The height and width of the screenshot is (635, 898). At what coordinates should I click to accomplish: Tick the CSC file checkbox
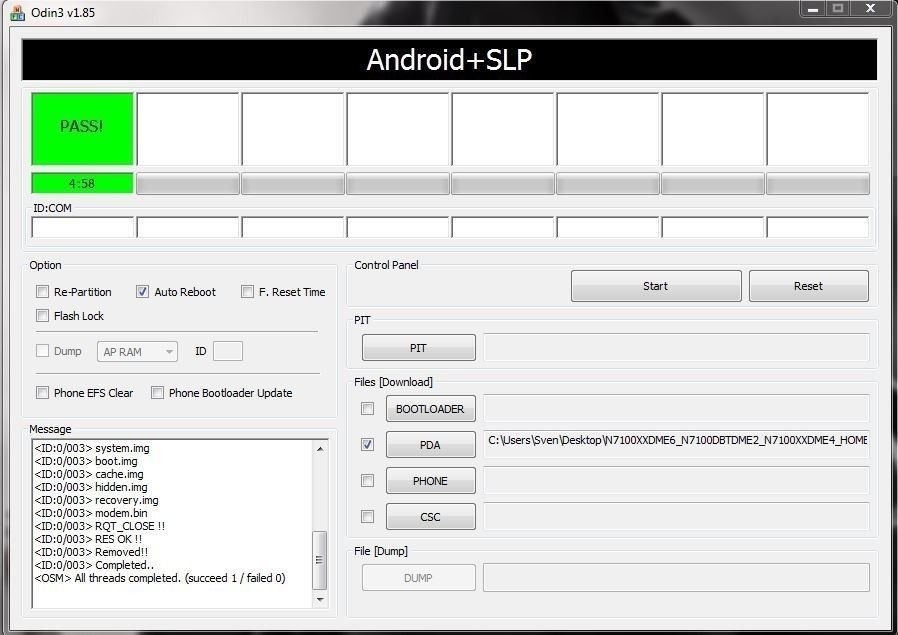point(368,516)
